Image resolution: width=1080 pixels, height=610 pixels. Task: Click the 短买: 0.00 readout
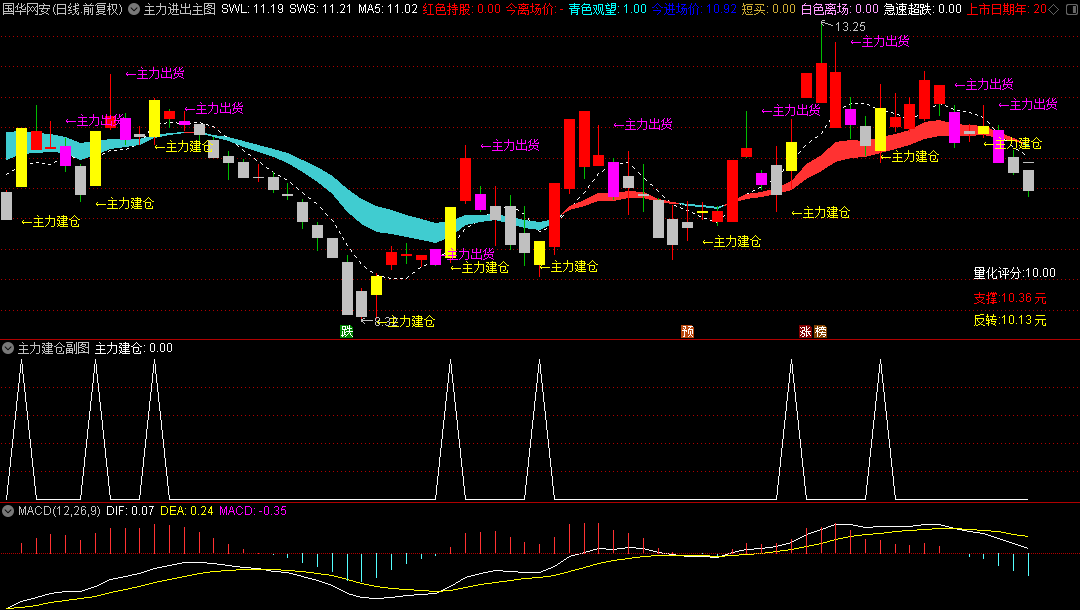click(769, 10)
